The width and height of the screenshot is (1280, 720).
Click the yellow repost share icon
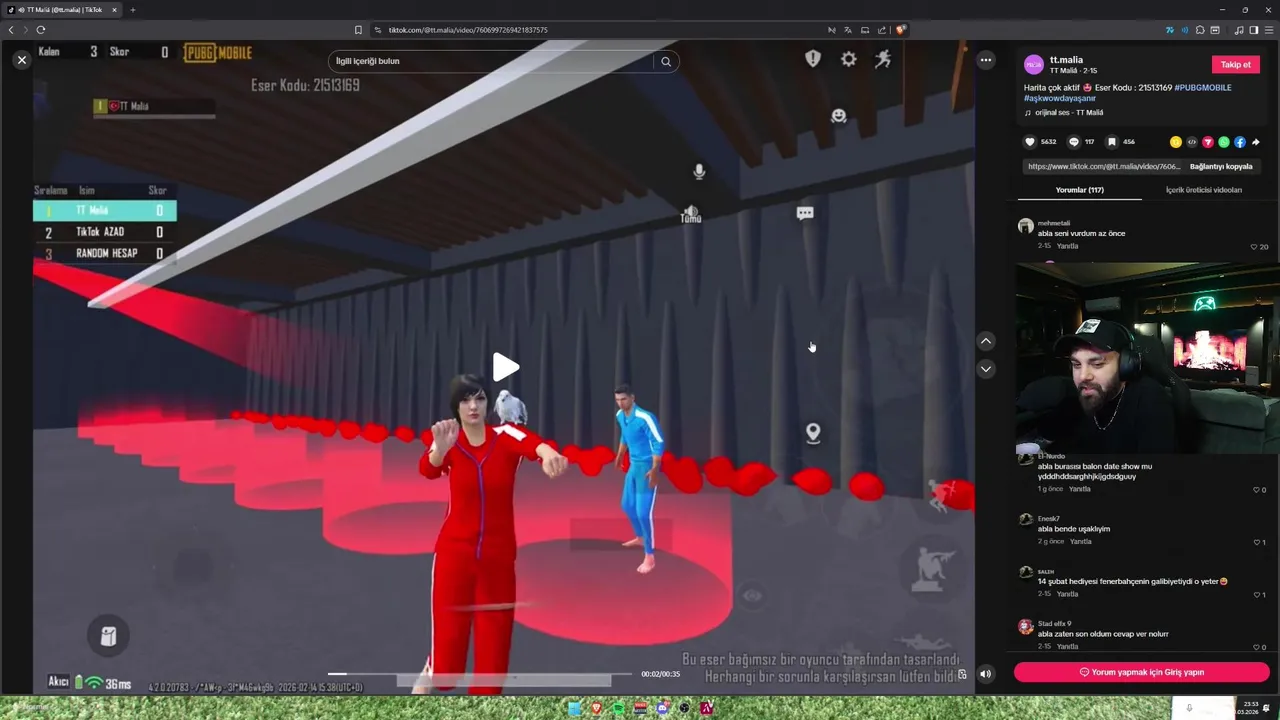[x=1176, y=142]
